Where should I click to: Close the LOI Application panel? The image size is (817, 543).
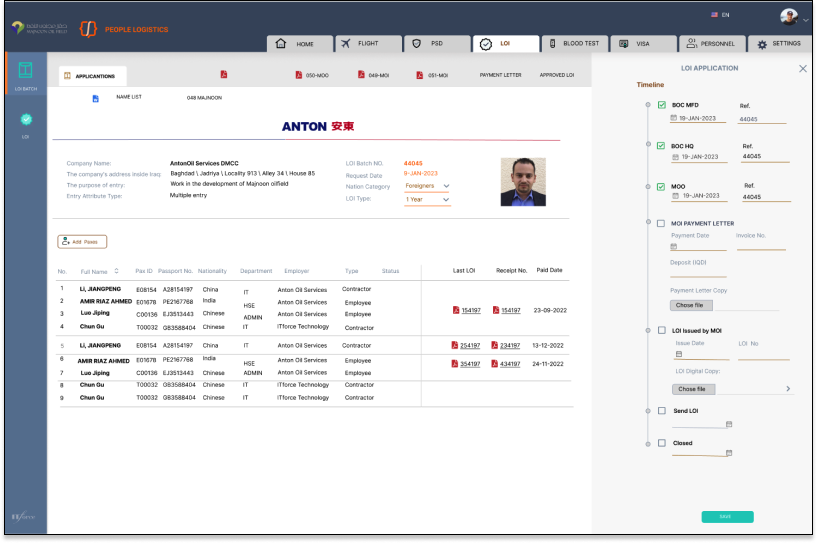tap(802, 68)
